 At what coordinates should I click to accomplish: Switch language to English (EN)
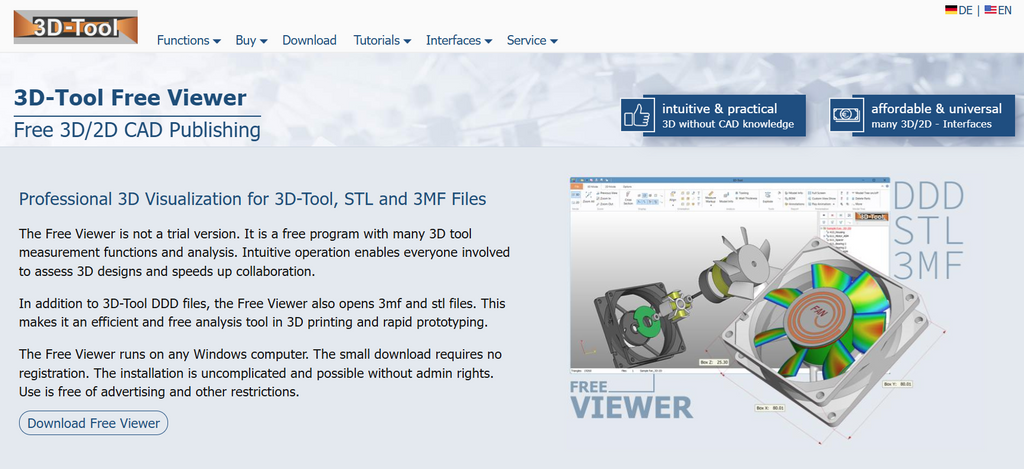[998, 10]
